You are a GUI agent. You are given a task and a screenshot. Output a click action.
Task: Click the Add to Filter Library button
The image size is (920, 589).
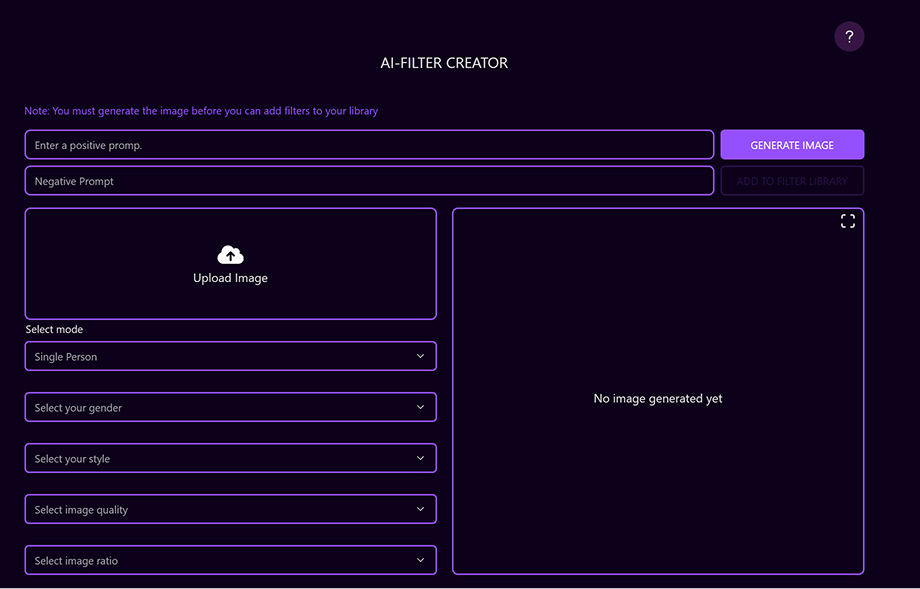pos(792,181)
